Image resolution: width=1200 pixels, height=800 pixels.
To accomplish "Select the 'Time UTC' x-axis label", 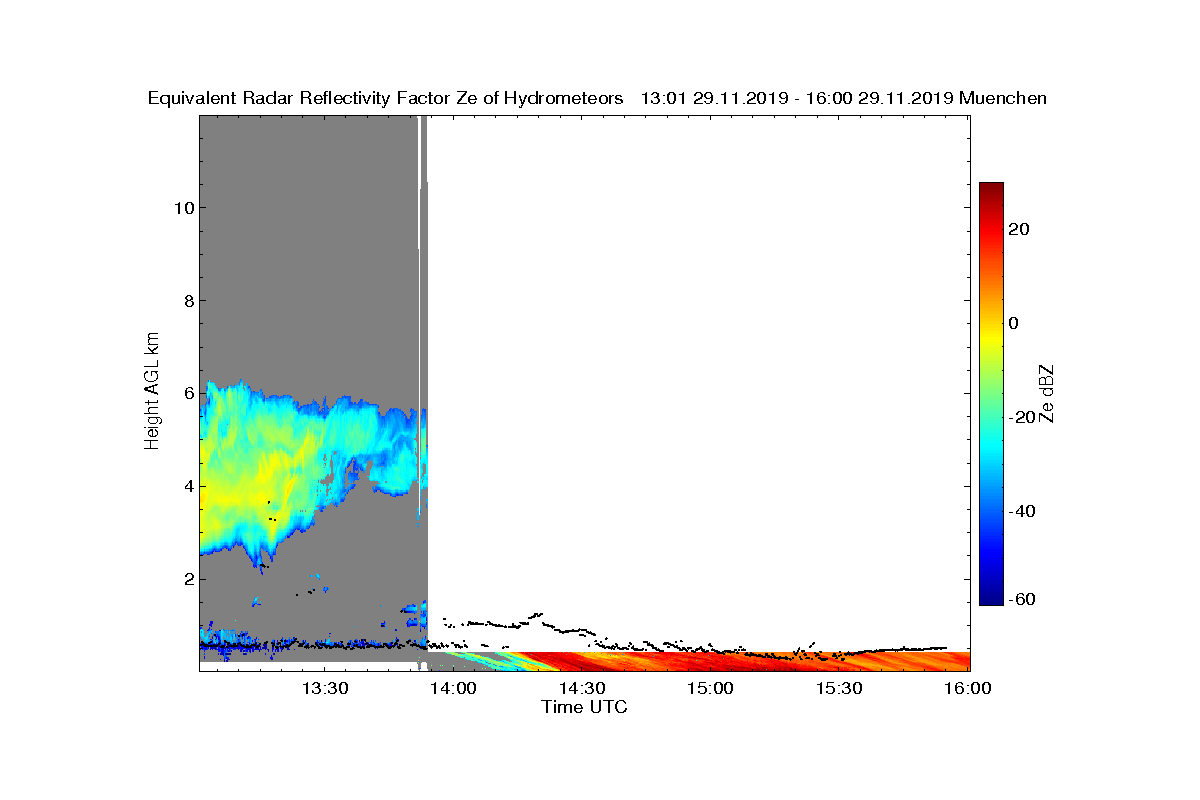I will [x=585, y=707].
